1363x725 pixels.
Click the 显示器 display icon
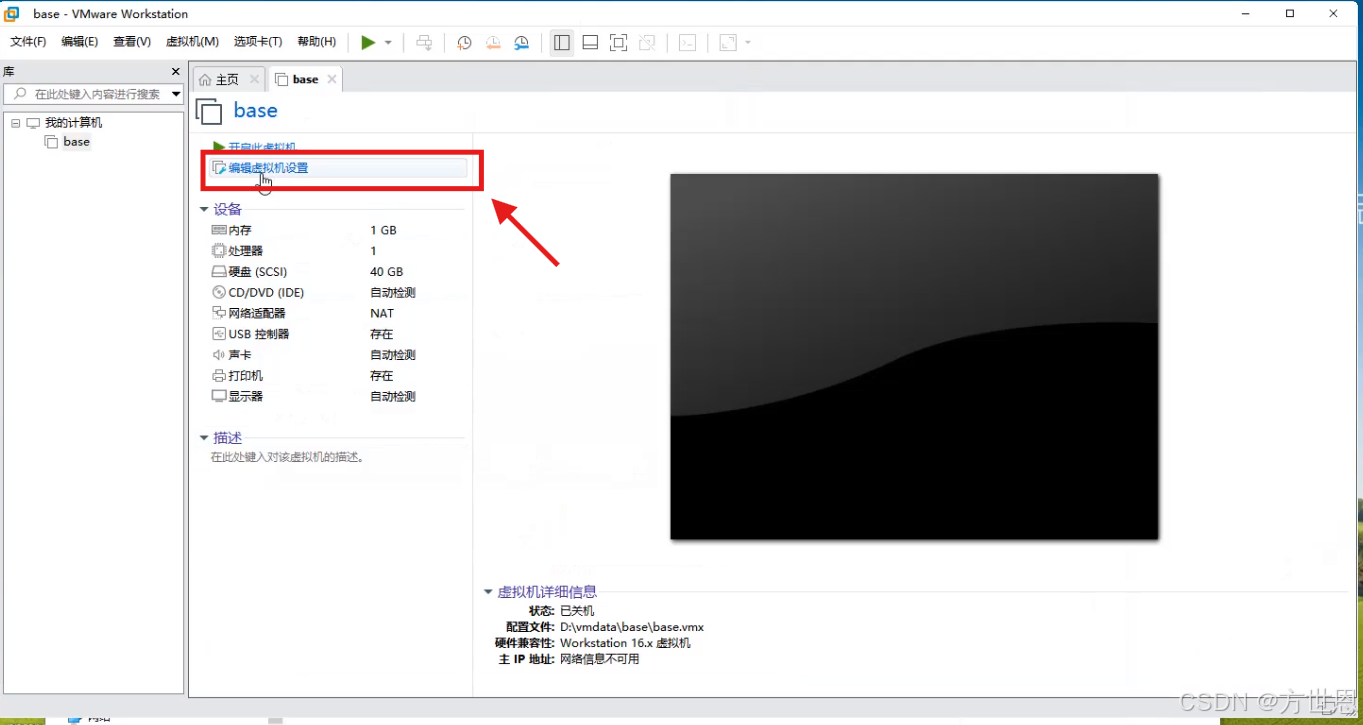click(219, 396)
